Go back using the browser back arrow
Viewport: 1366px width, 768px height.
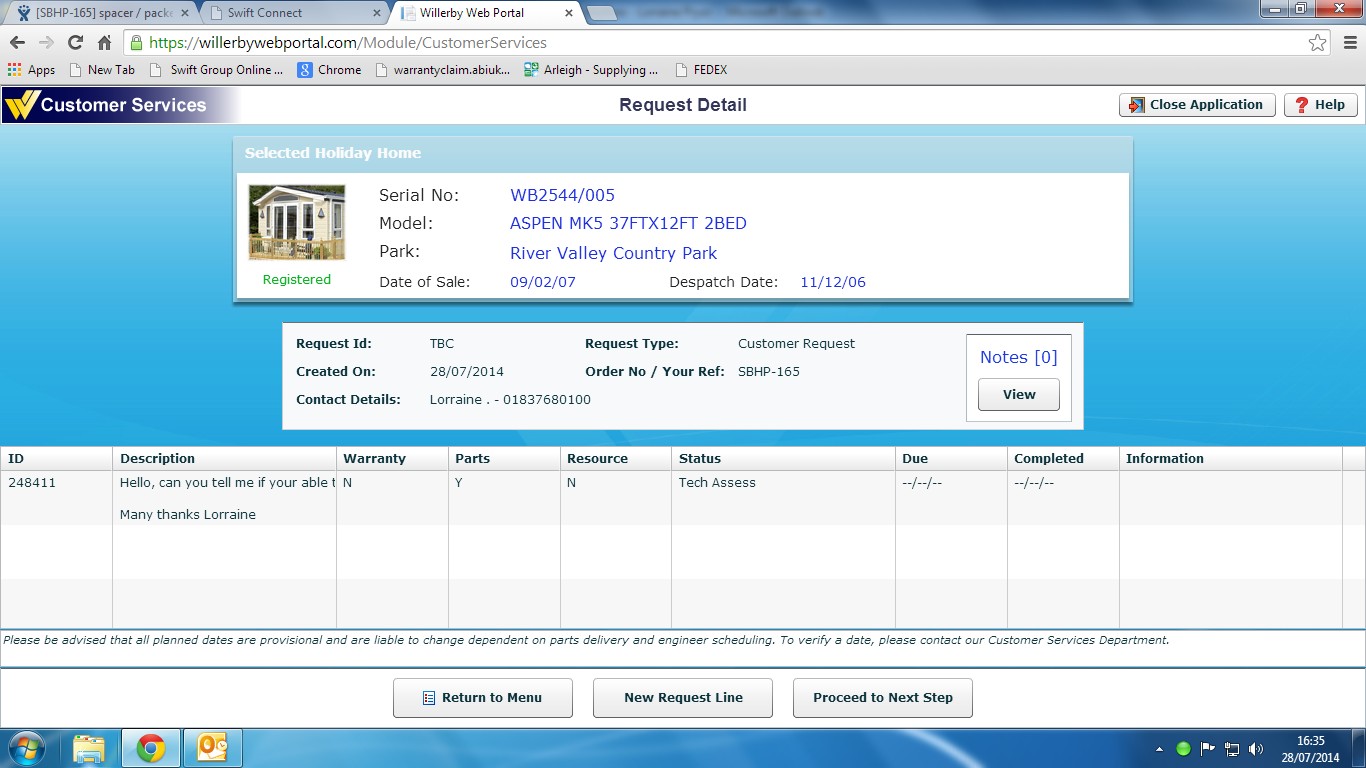point(17,43)
